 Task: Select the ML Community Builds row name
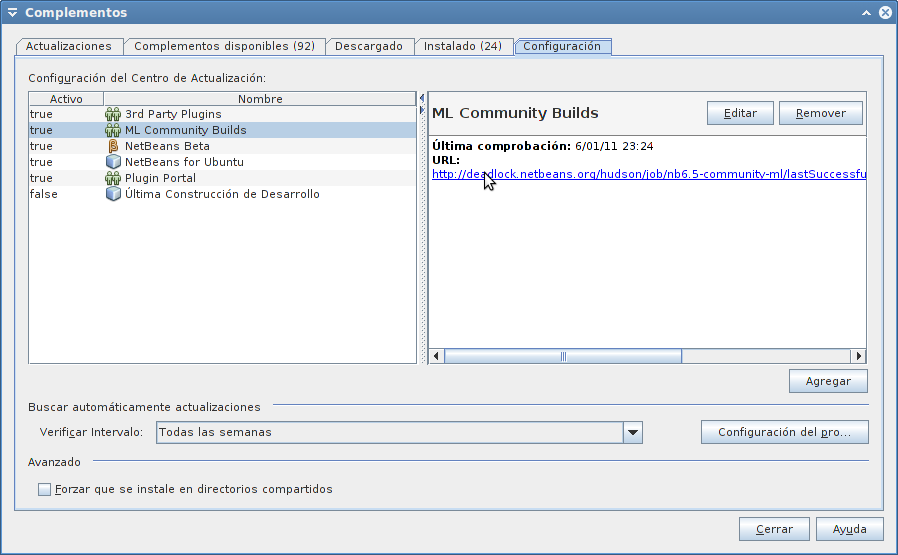click(x=186, y=130)
